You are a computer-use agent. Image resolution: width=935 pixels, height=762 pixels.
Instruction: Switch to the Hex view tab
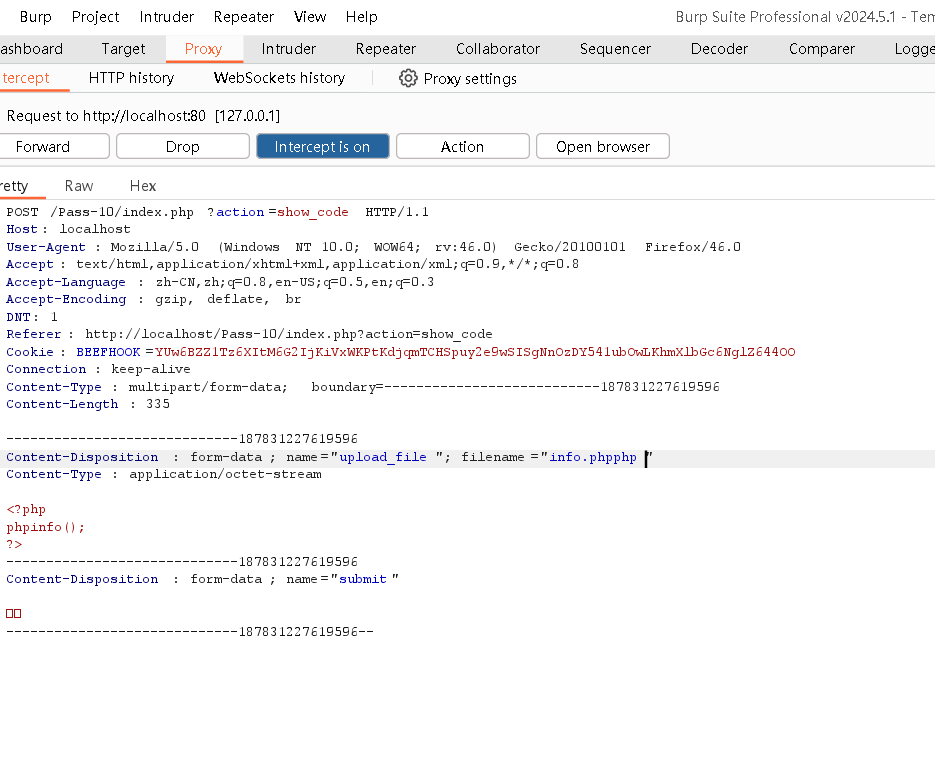143,186
